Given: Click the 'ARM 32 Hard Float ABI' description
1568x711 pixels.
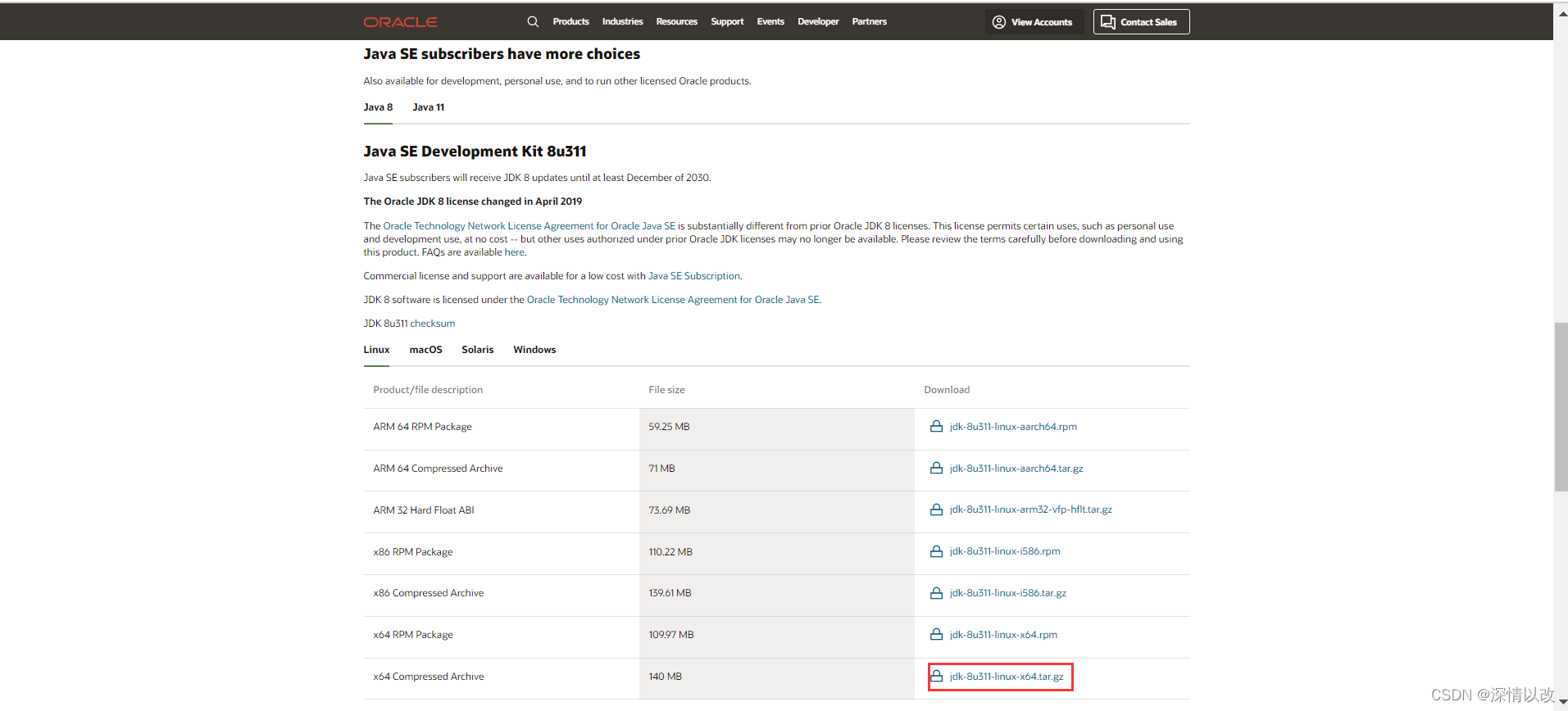Looking at the screenshot, I should coord(424,510).
